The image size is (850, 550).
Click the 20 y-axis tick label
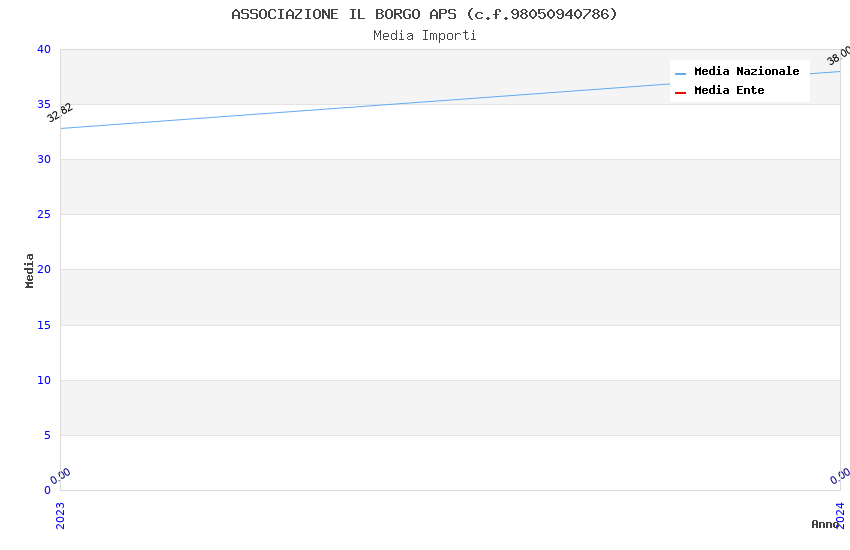(44, 269)
